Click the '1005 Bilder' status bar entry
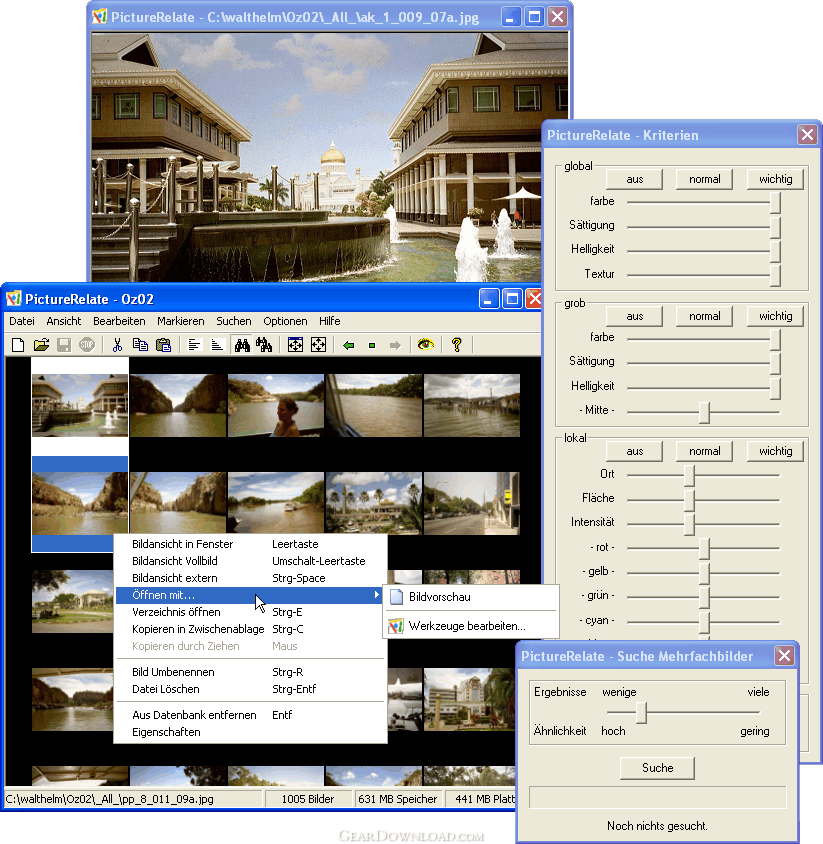This screenshot has height=844, width=823. point(308,799)
